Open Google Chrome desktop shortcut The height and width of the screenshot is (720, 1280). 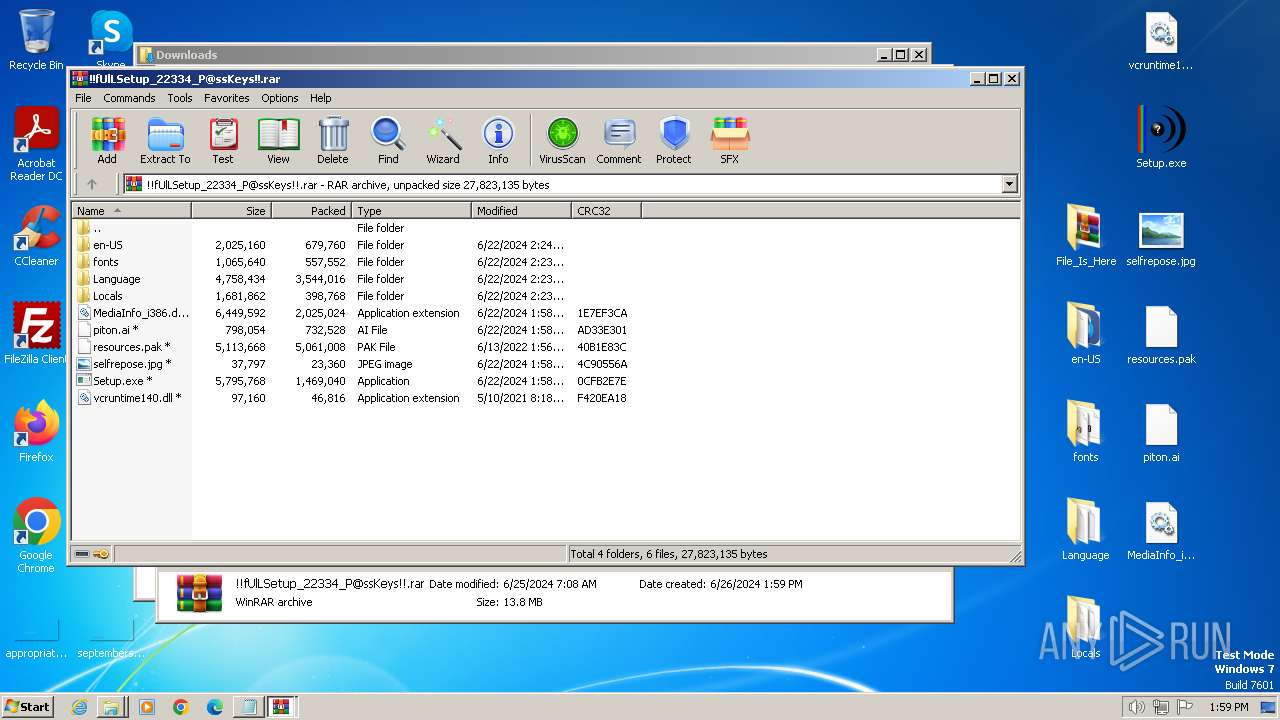pos(36,536)
